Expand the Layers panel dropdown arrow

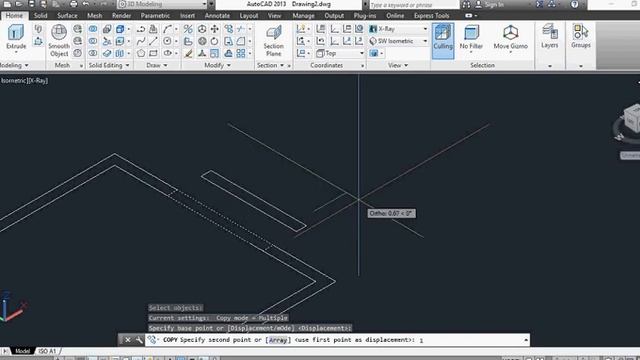tap(549, 66)
